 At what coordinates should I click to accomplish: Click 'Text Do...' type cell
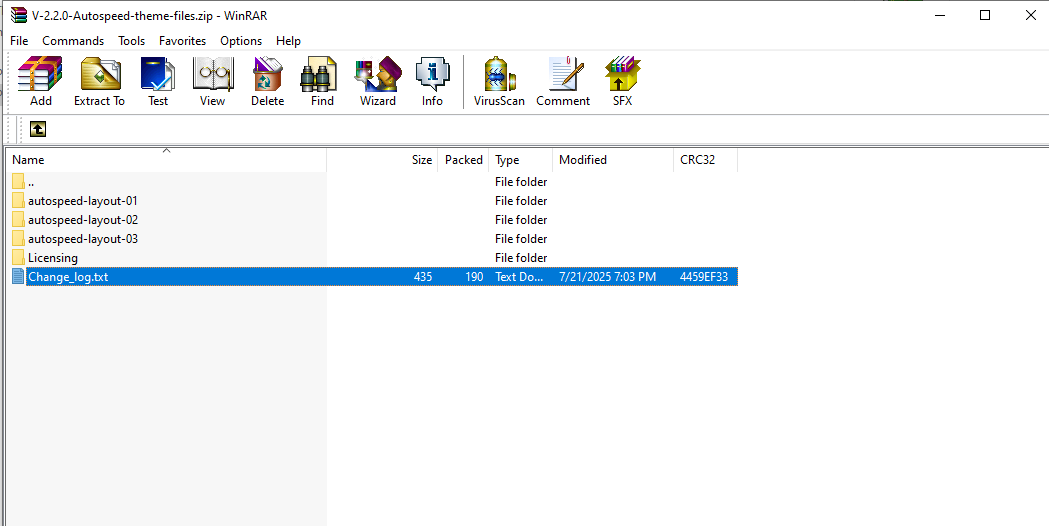[x=519, y=276]
